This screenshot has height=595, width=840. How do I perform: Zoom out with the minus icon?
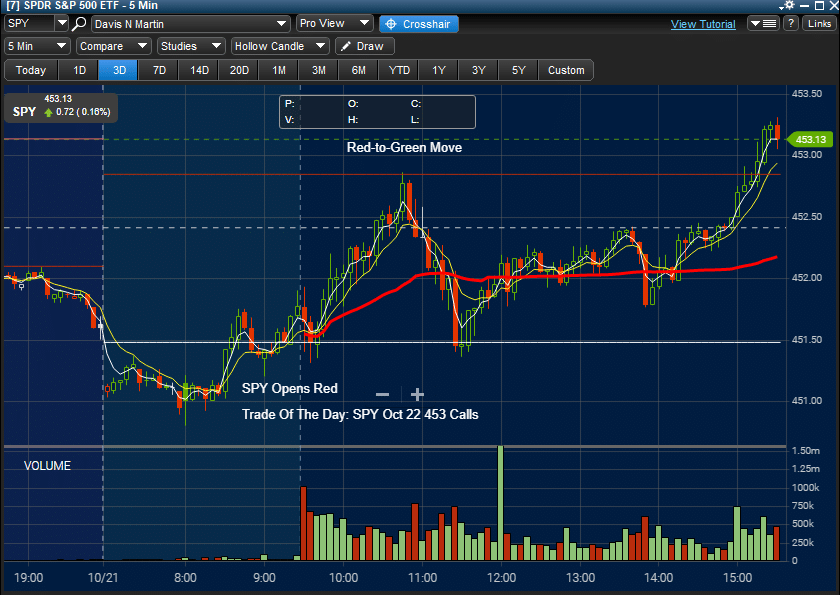click(x=382, y=395)
